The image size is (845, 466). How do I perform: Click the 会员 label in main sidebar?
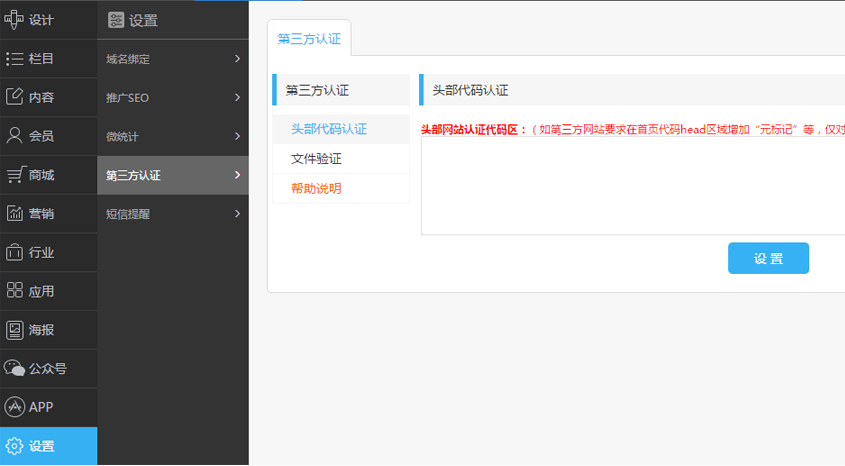pos(41,136)
